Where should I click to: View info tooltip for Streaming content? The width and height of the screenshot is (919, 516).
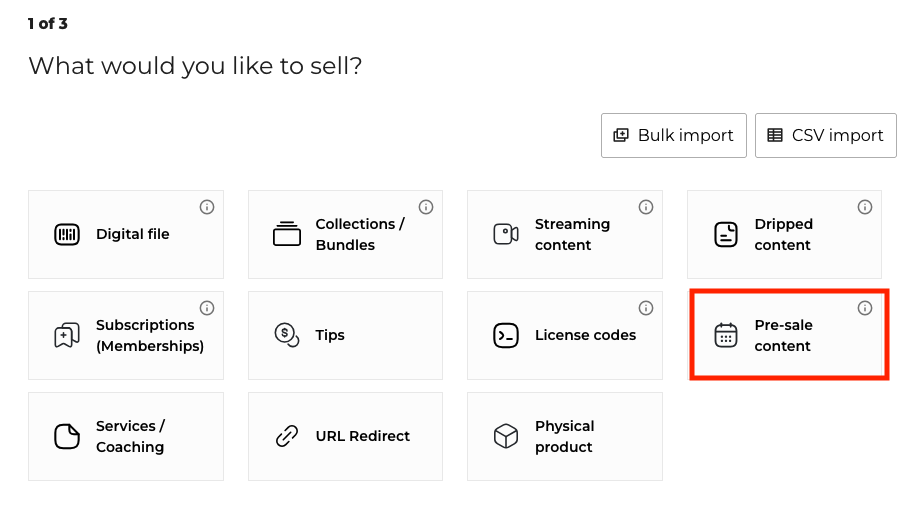[646, 207]
